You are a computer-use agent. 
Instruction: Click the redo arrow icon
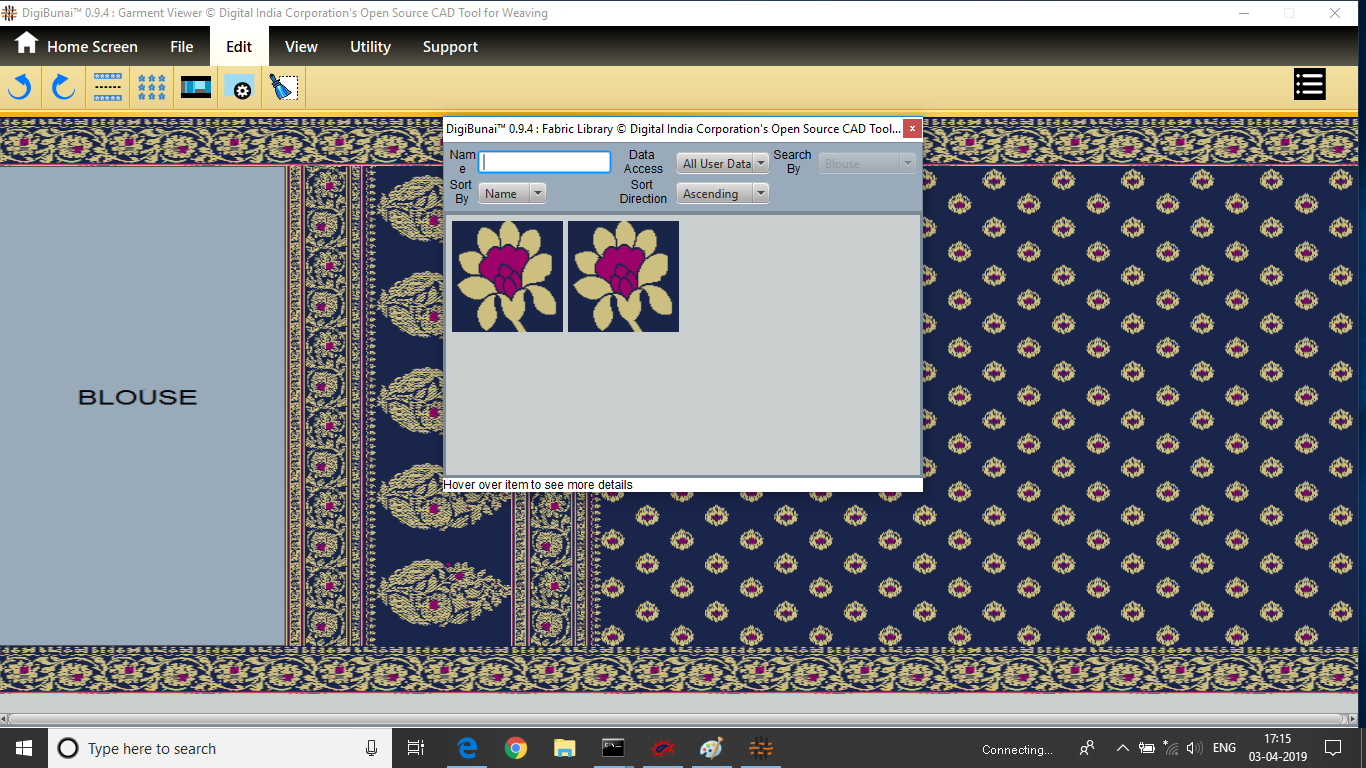64,88
